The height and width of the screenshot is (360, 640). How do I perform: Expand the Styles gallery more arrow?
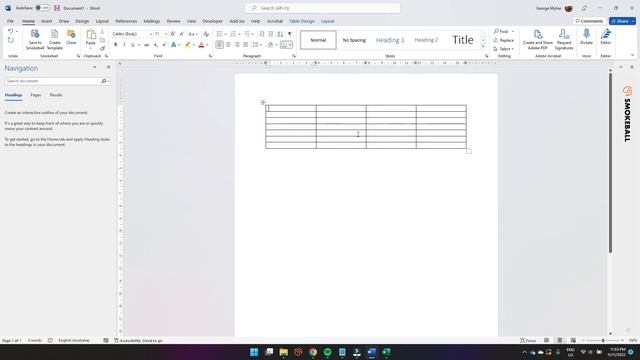click(x=483, y=47)
